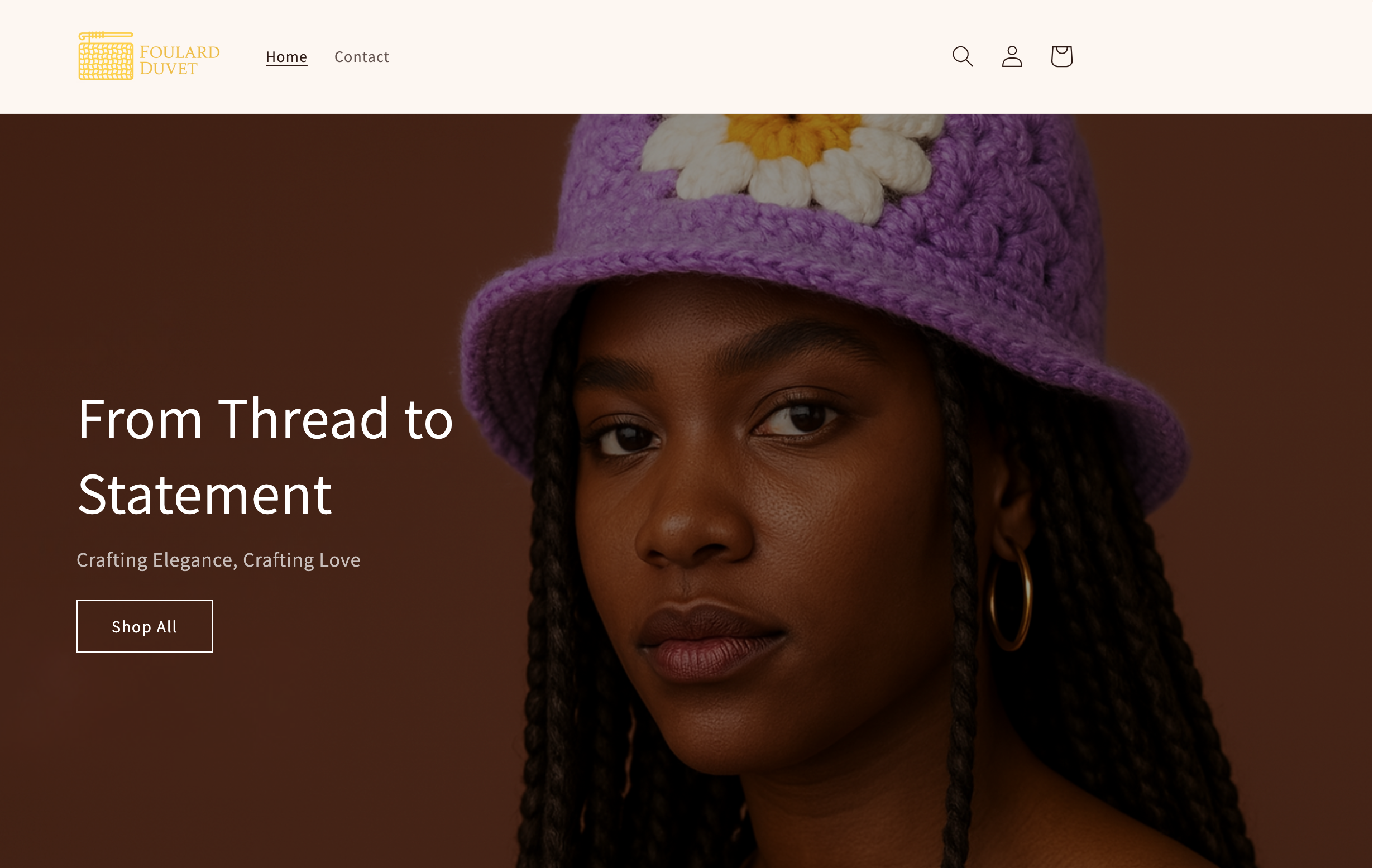Click the Foulard Duvet logo text
Screen dimensions: 1383x868
[180, 60]
